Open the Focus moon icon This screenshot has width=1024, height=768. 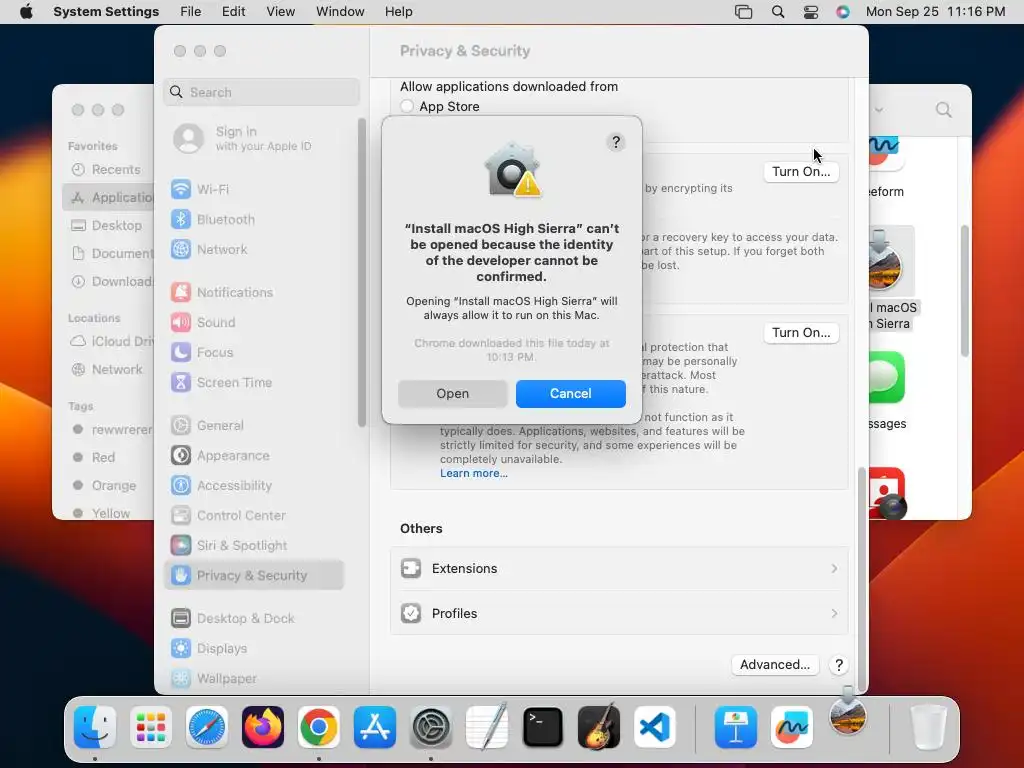click(x=181, y=353)
